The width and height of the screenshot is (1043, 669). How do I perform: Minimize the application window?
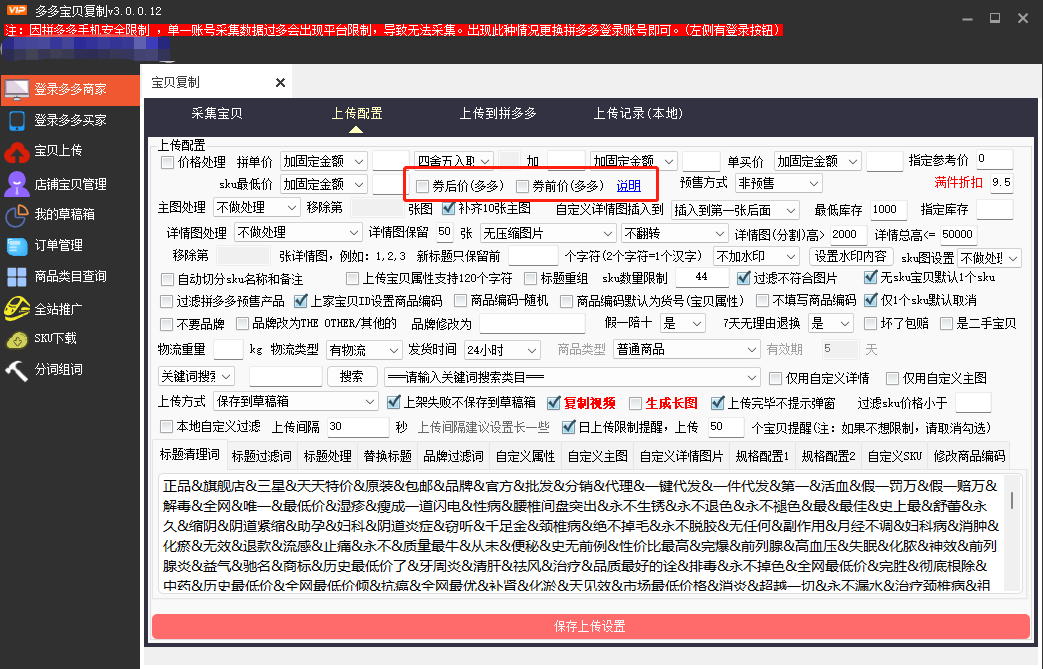(968, 19)
